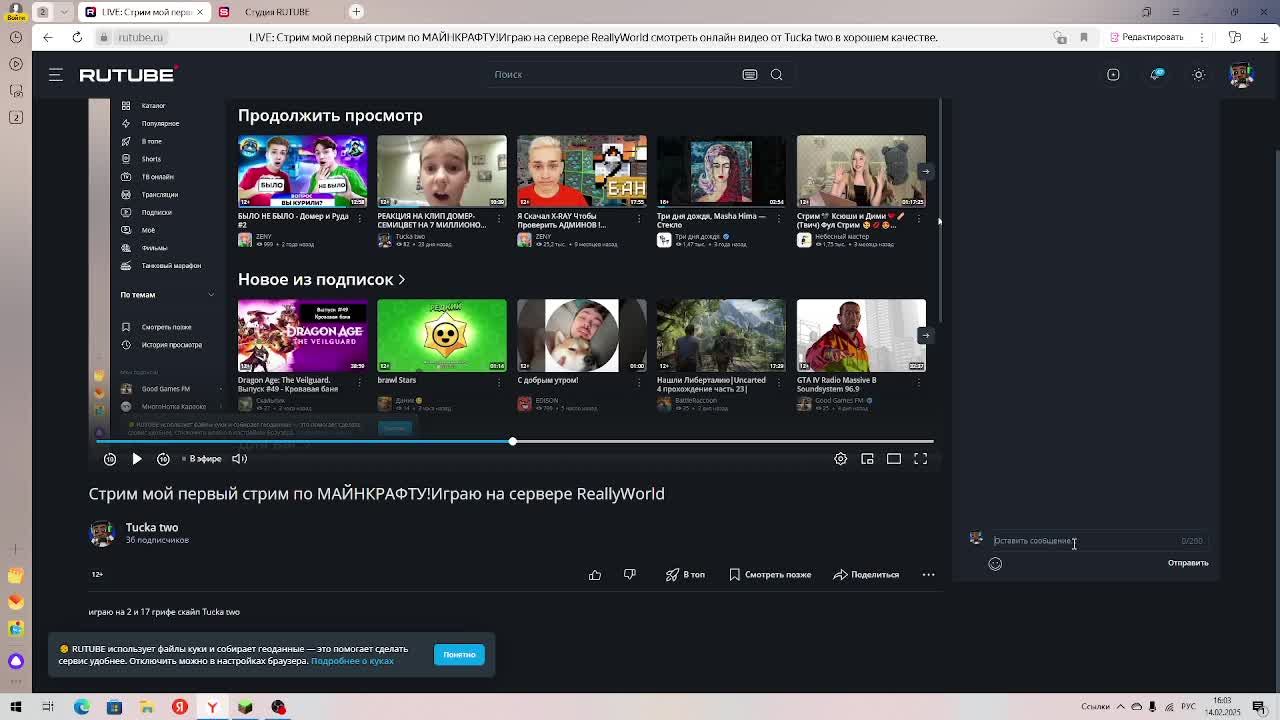Rewind the stream 10 seconds
Viewport: 1280px width, 720px height.
coord(110,459)
